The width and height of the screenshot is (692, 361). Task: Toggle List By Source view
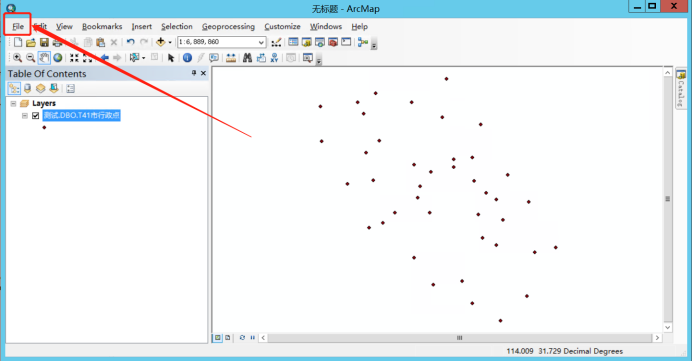coord(27,89)
